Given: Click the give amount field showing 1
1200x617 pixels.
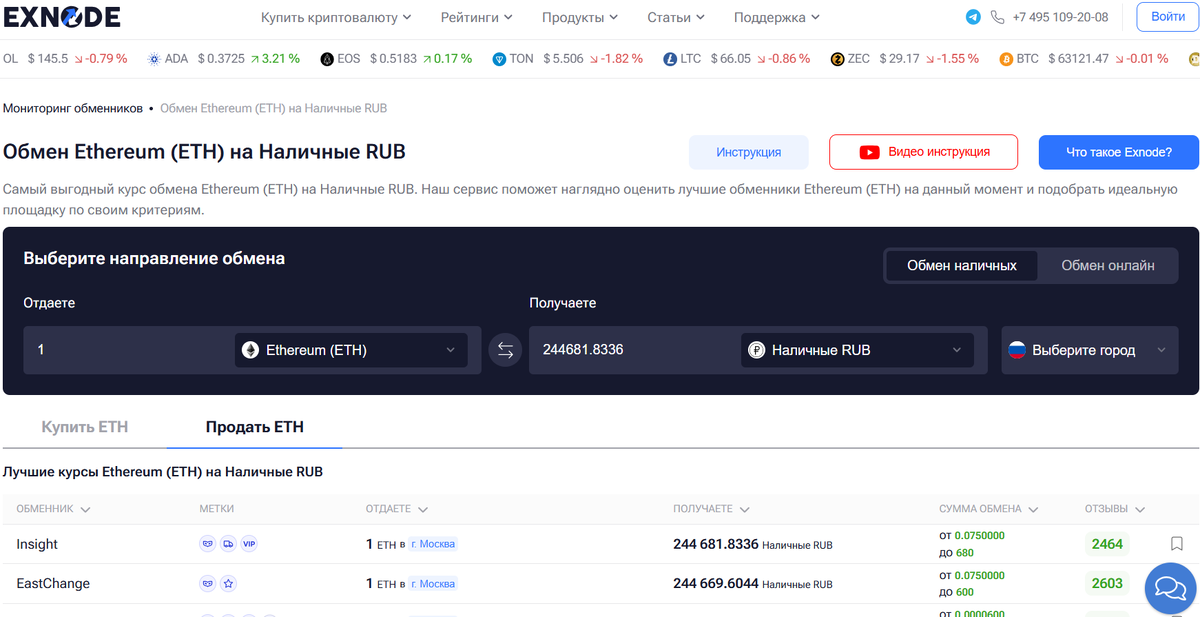Looking at the screenshot, I should click(x=129, y=350).
